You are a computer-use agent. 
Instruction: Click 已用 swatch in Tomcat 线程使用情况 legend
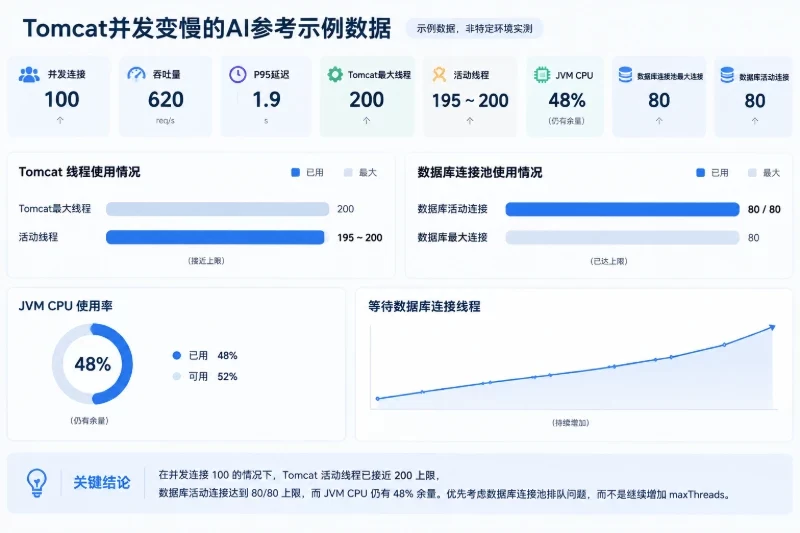click(x=295, y=172)
